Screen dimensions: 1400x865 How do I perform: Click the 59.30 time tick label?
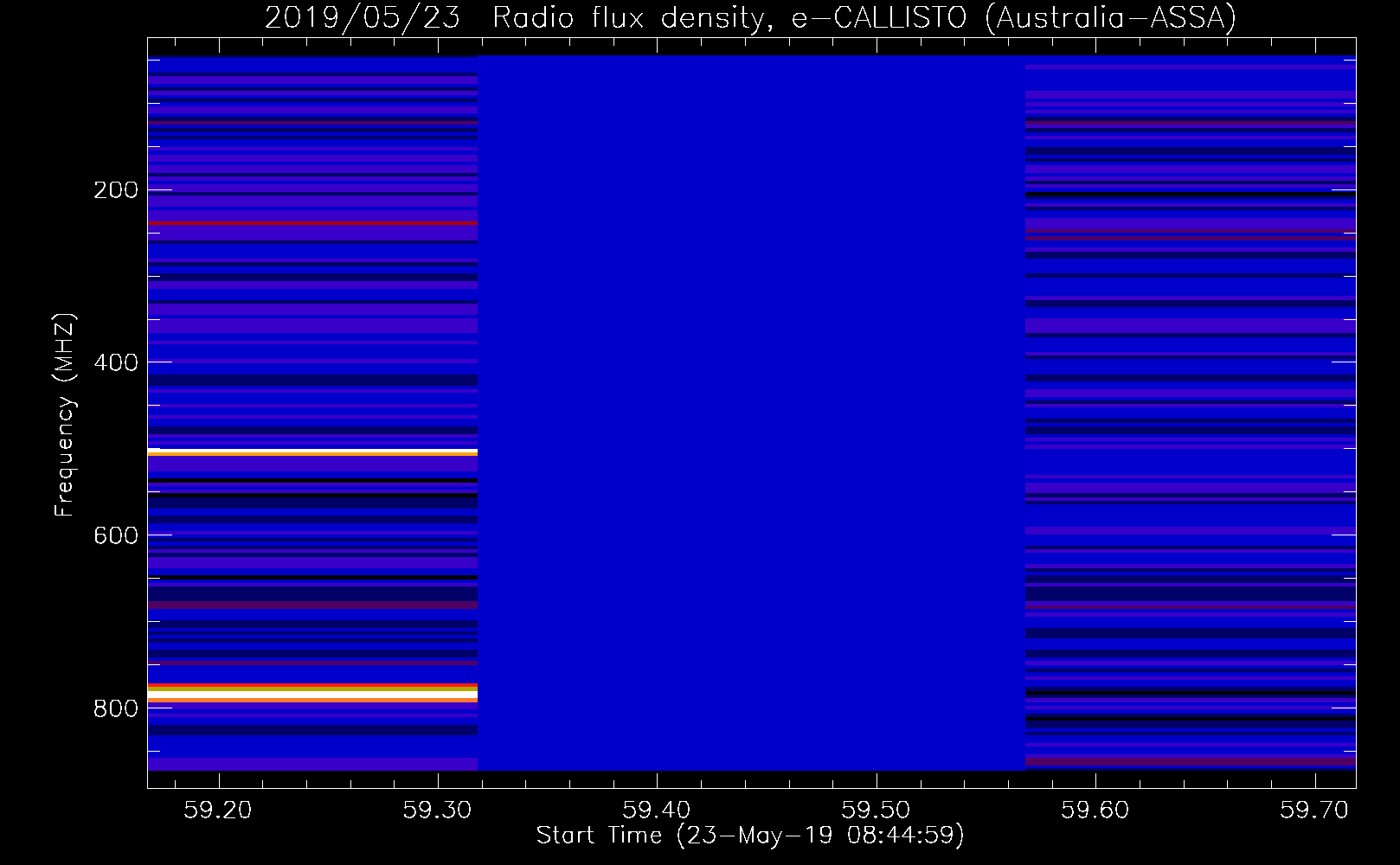(438, 811)
